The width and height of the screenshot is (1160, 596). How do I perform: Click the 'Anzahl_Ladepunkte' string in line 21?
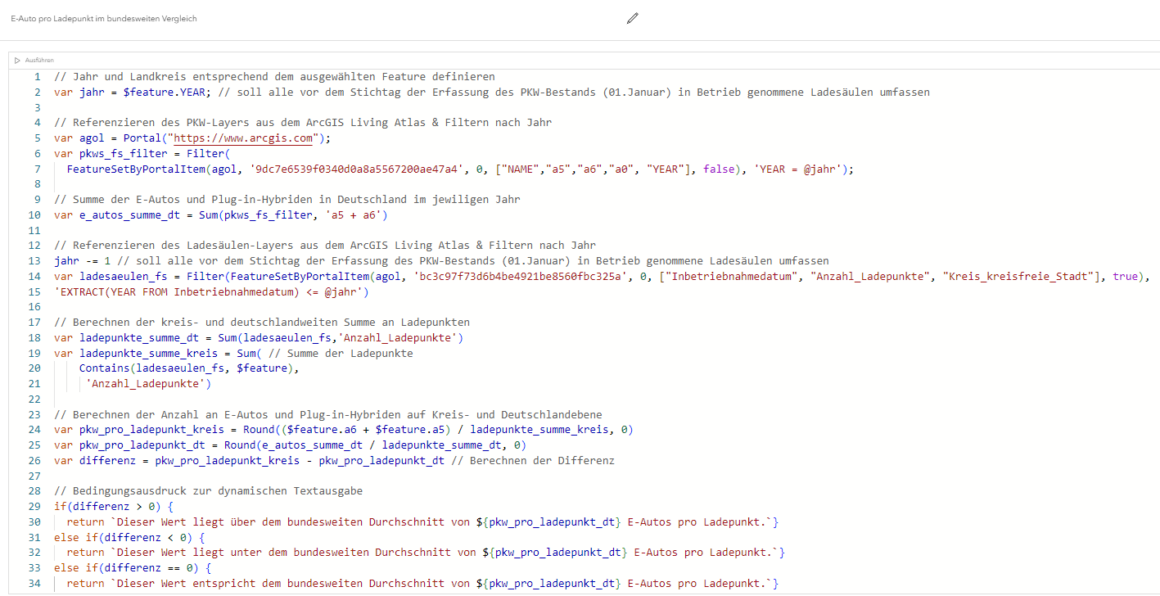(x=148, y=383)
